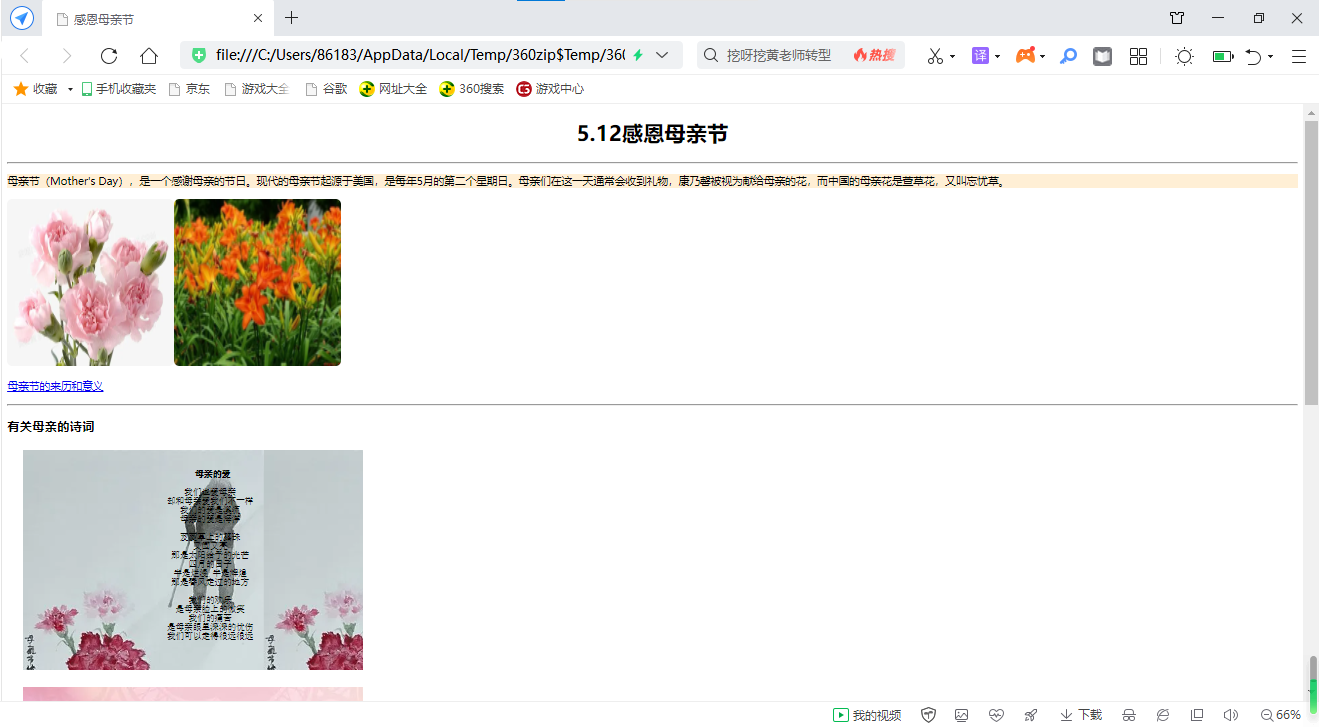Screen dimensions: 1319x728
Task: Open the key-shaped password manager icon
Action: point(1068,56)
